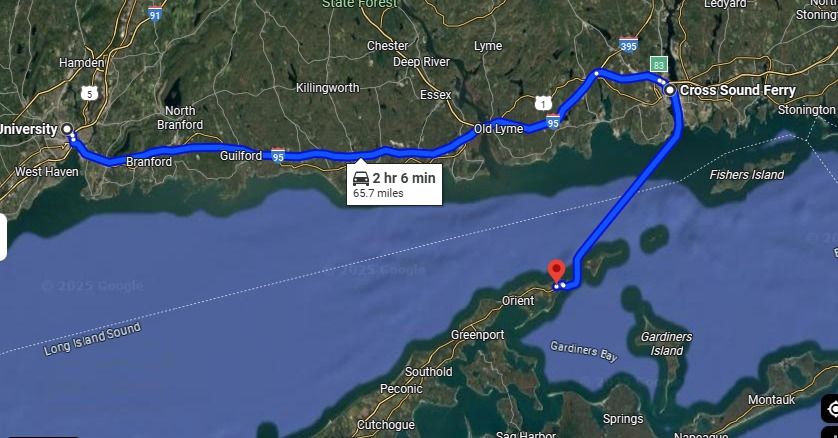Click the Killingworth town label

pos(328,88)
